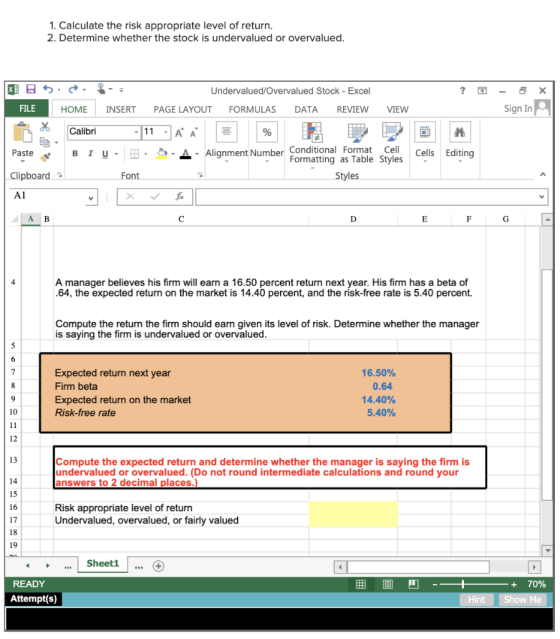Toggle Italic formatting
The width and height of the screenshot is (560, 639).
[90, 154]
